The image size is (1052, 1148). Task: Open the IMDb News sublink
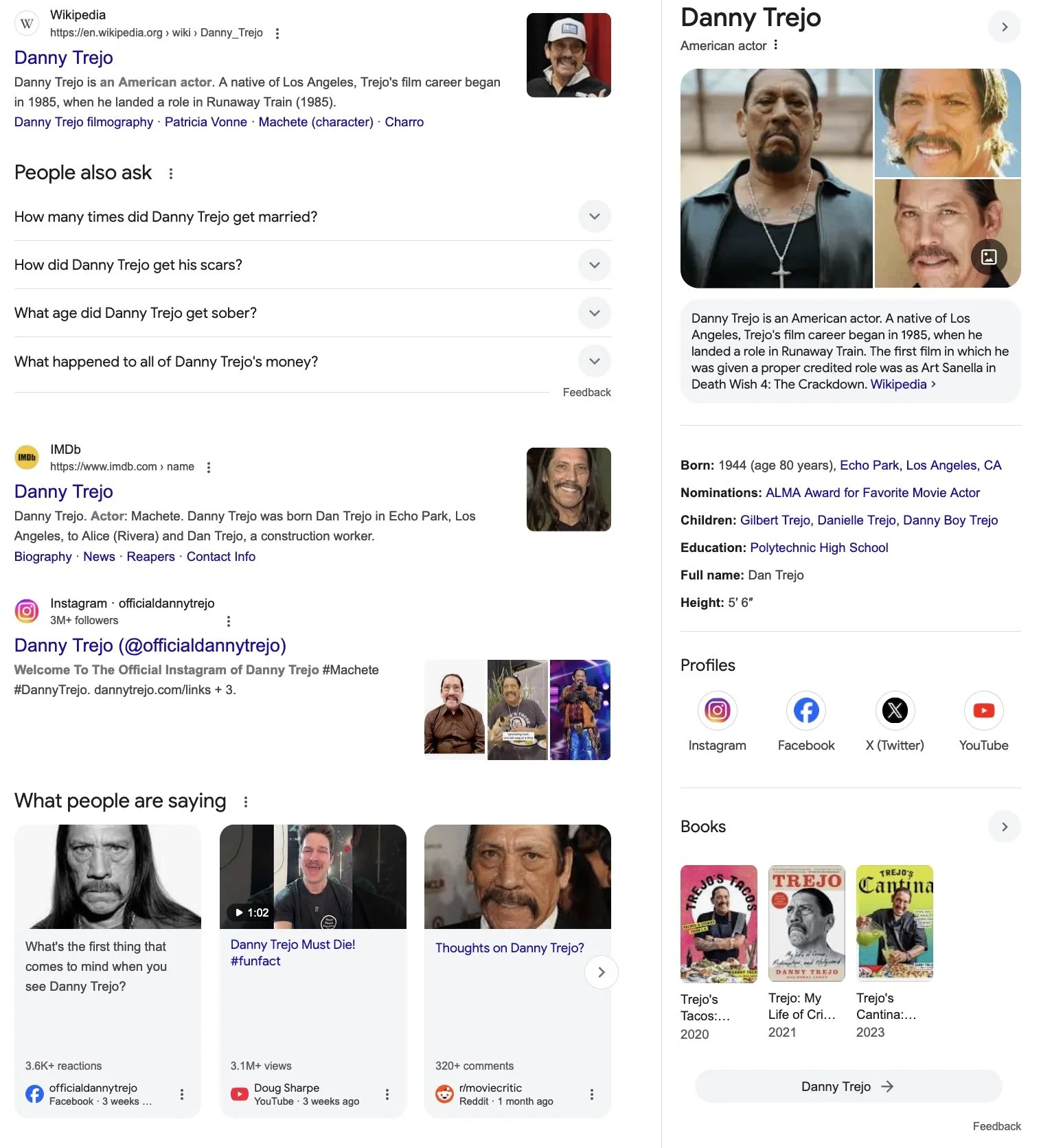point(99,557)
